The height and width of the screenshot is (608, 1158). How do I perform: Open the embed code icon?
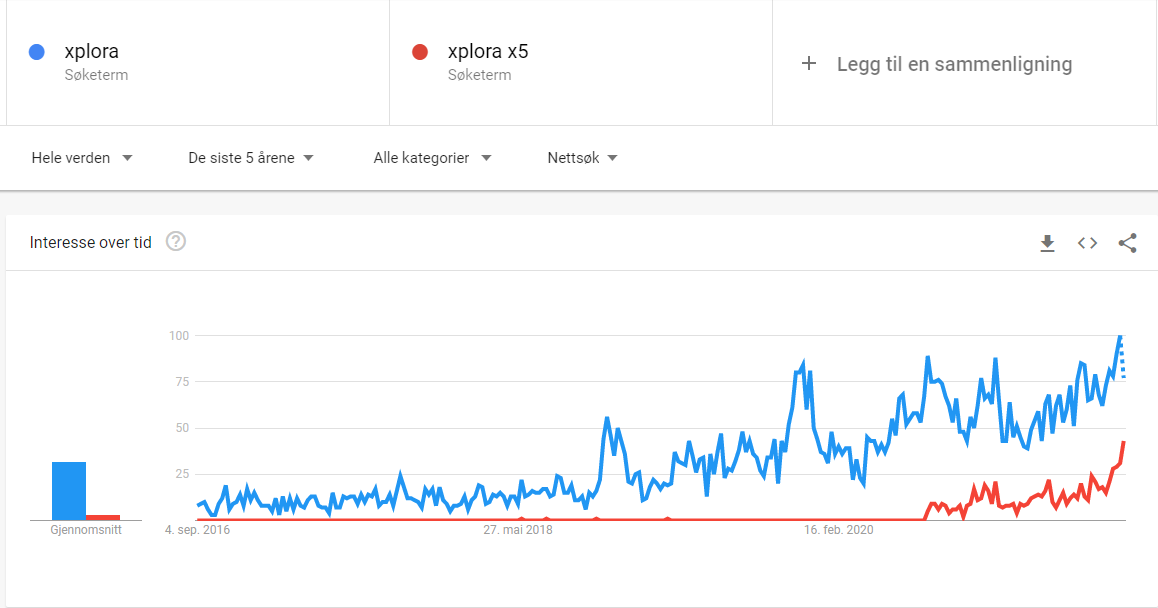tap(1087, 243)
